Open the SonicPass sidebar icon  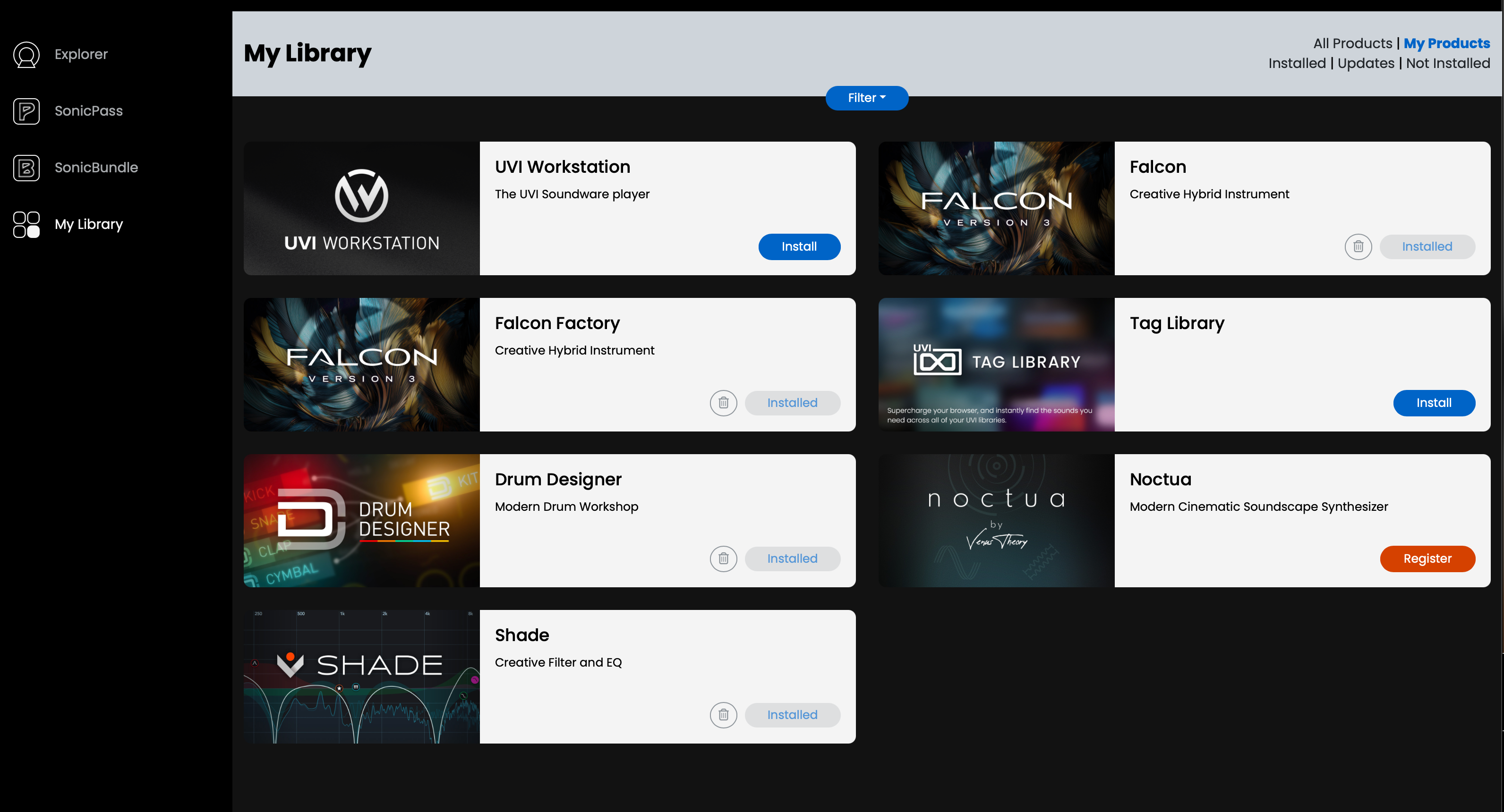point(26,111)
